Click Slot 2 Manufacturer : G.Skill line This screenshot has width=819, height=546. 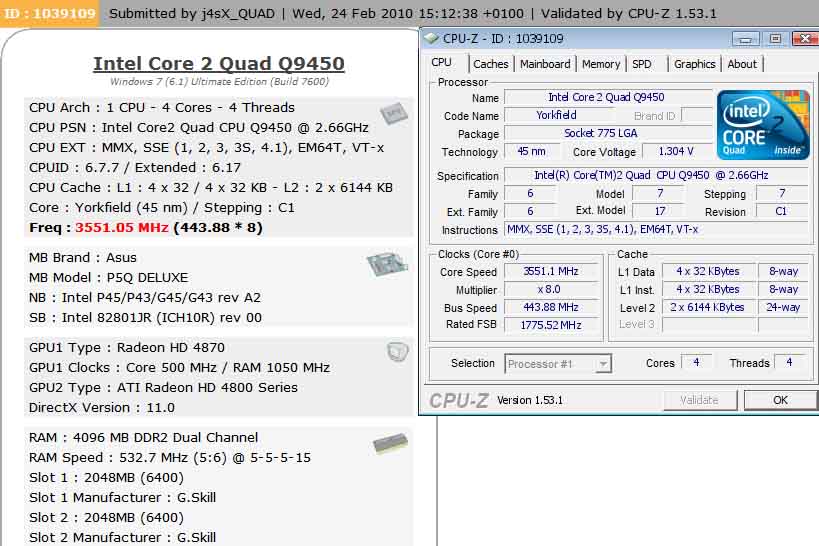coord(123,537)
